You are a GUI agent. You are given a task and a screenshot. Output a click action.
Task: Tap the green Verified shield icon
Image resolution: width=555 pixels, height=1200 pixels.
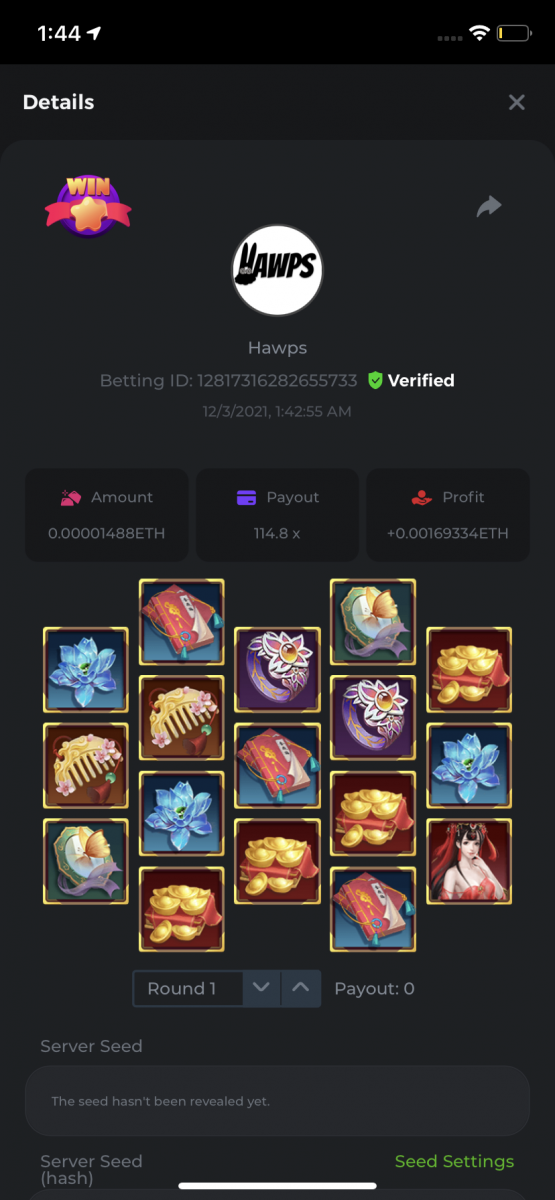coord(375,380)
